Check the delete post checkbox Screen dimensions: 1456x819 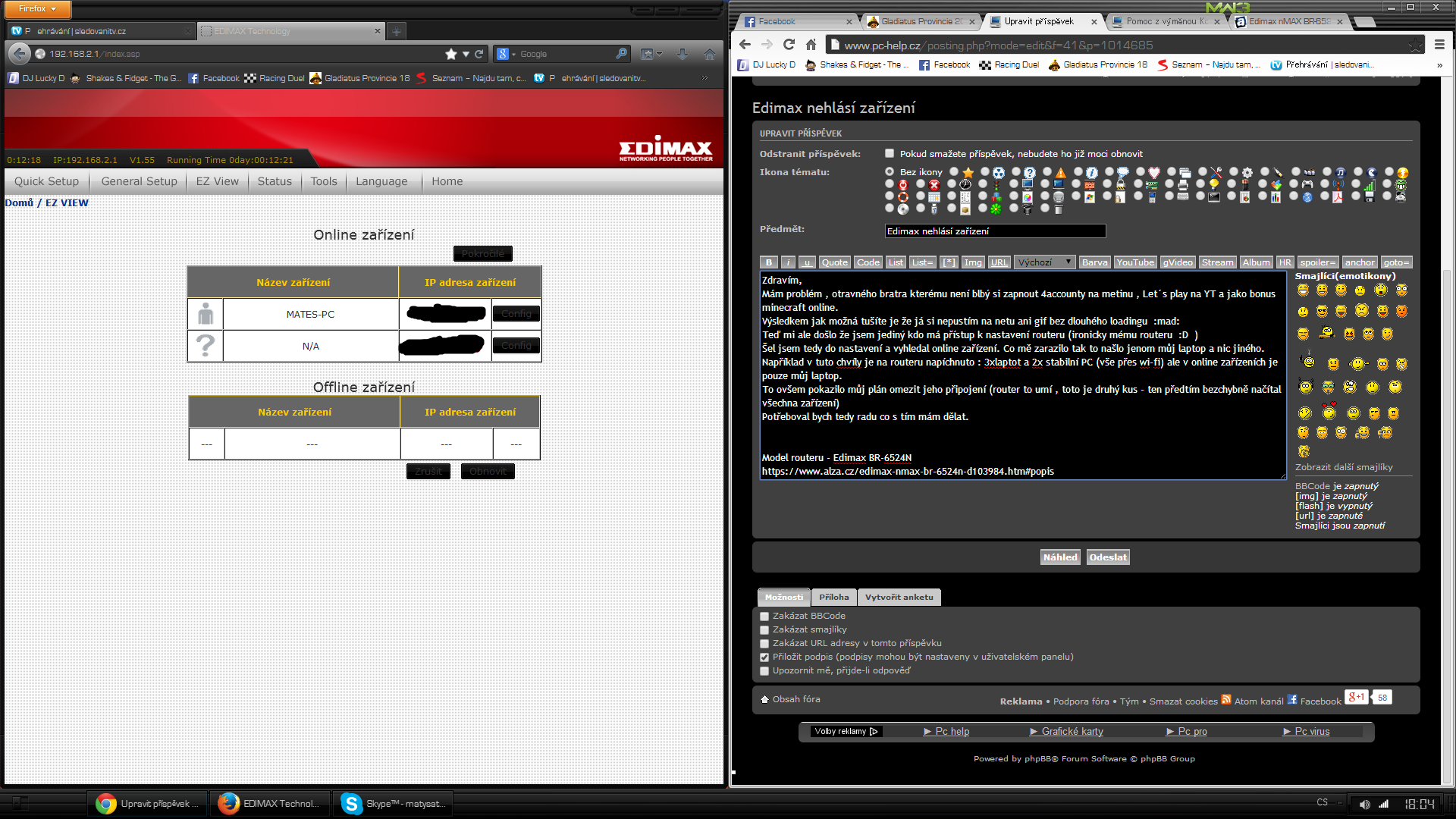(x=890, y=153)
